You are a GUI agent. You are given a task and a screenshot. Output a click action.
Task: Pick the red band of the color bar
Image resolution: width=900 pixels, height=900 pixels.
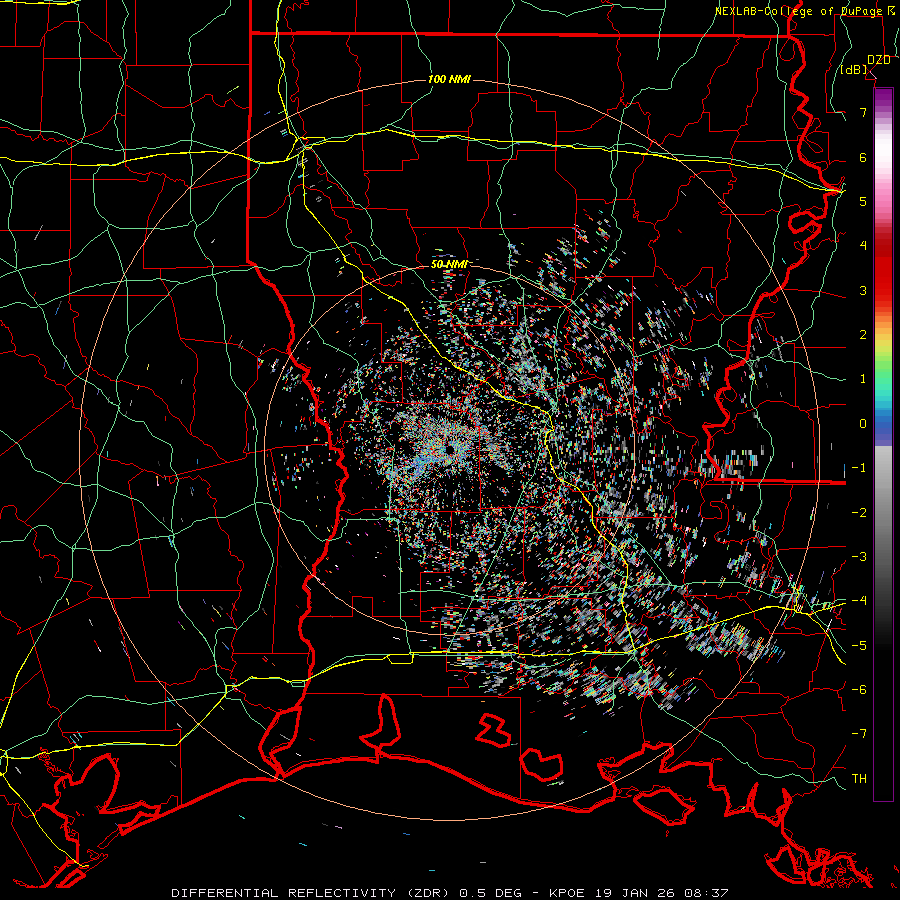883,270
